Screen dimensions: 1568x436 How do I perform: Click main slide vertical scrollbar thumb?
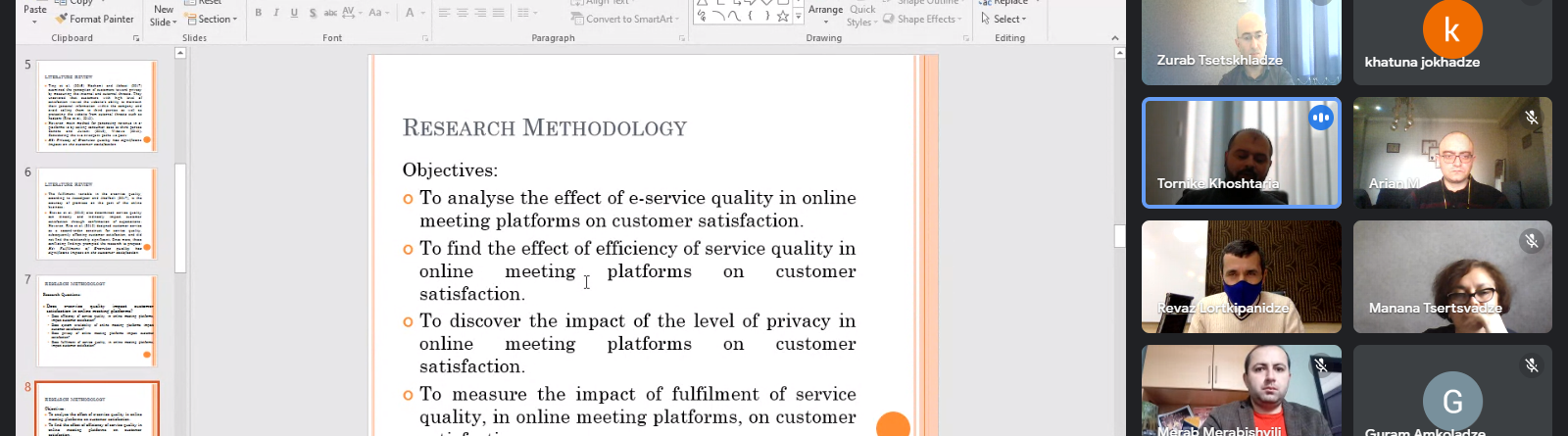click(1119, 235)
